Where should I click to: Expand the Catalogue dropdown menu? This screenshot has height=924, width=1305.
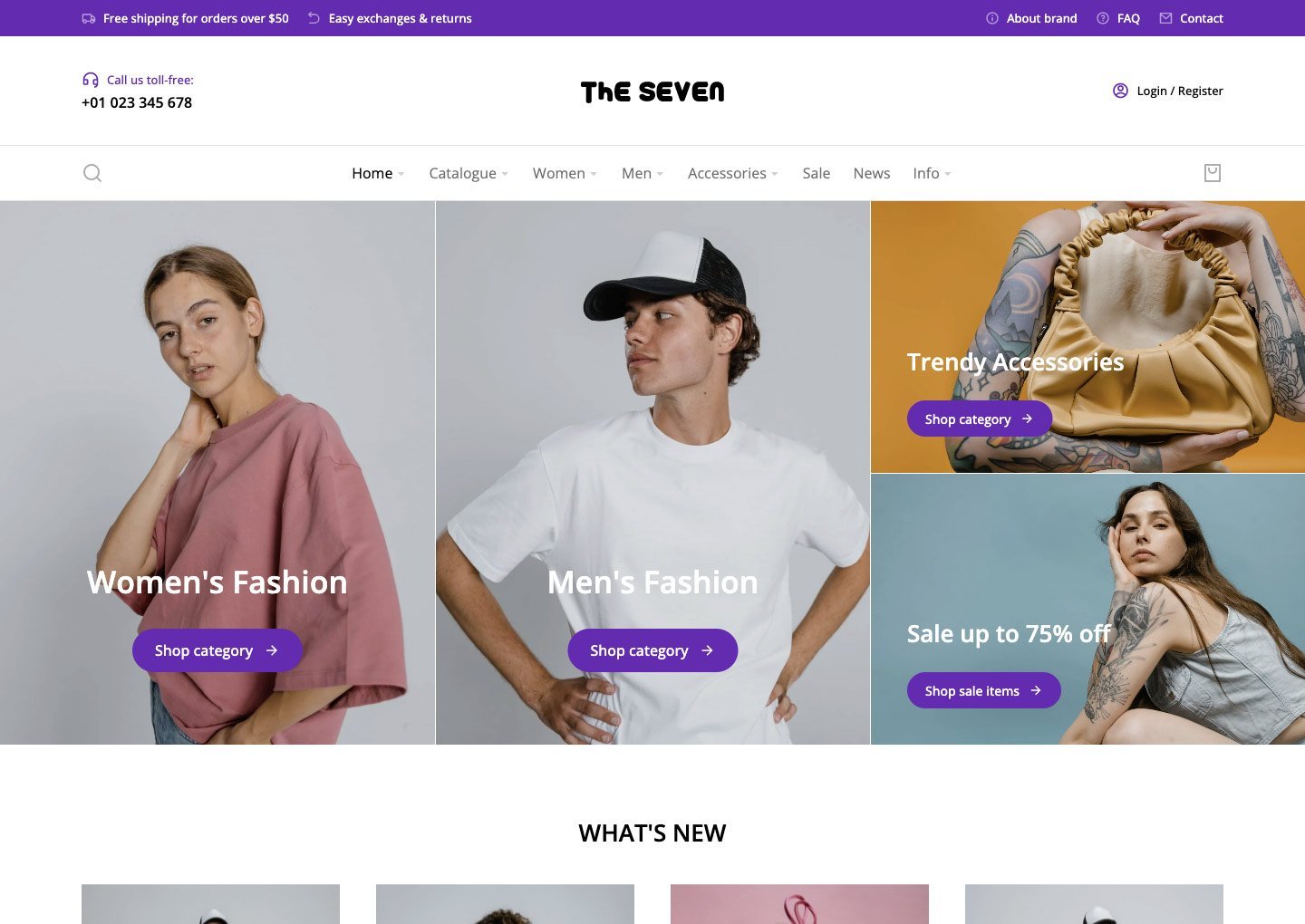click(469, 173)
